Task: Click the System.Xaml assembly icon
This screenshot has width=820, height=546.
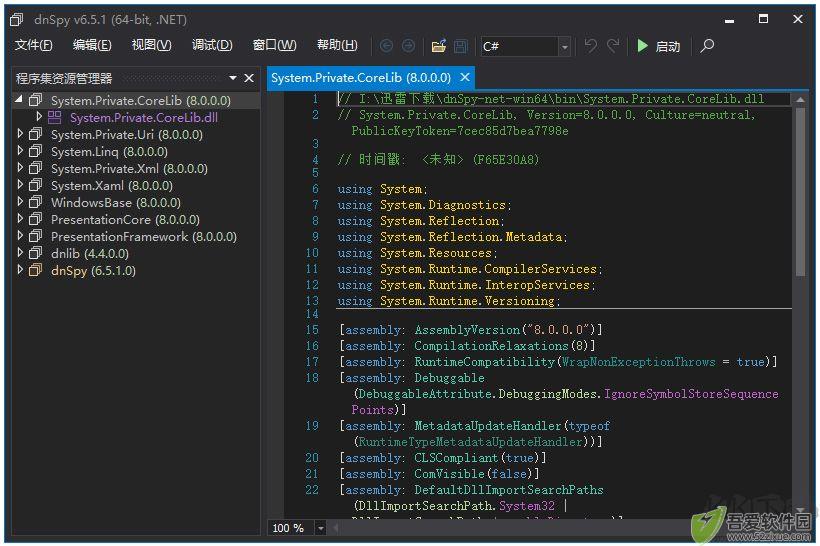Action: 36,185
